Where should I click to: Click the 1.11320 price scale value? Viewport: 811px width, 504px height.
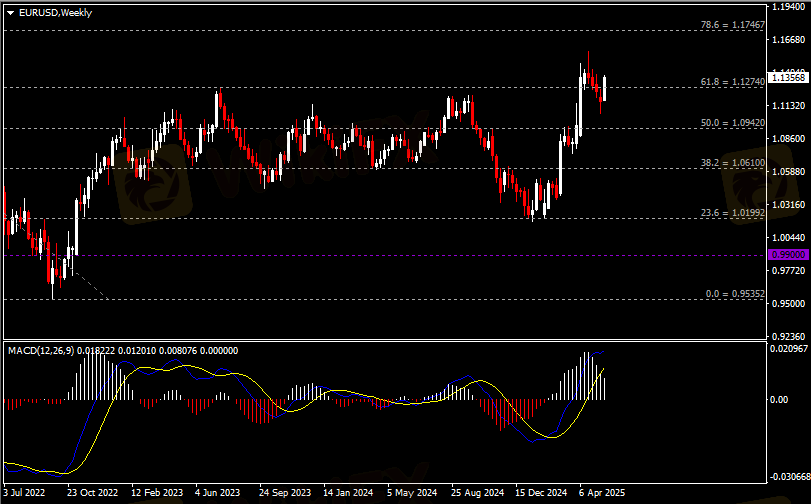(789, 106)
